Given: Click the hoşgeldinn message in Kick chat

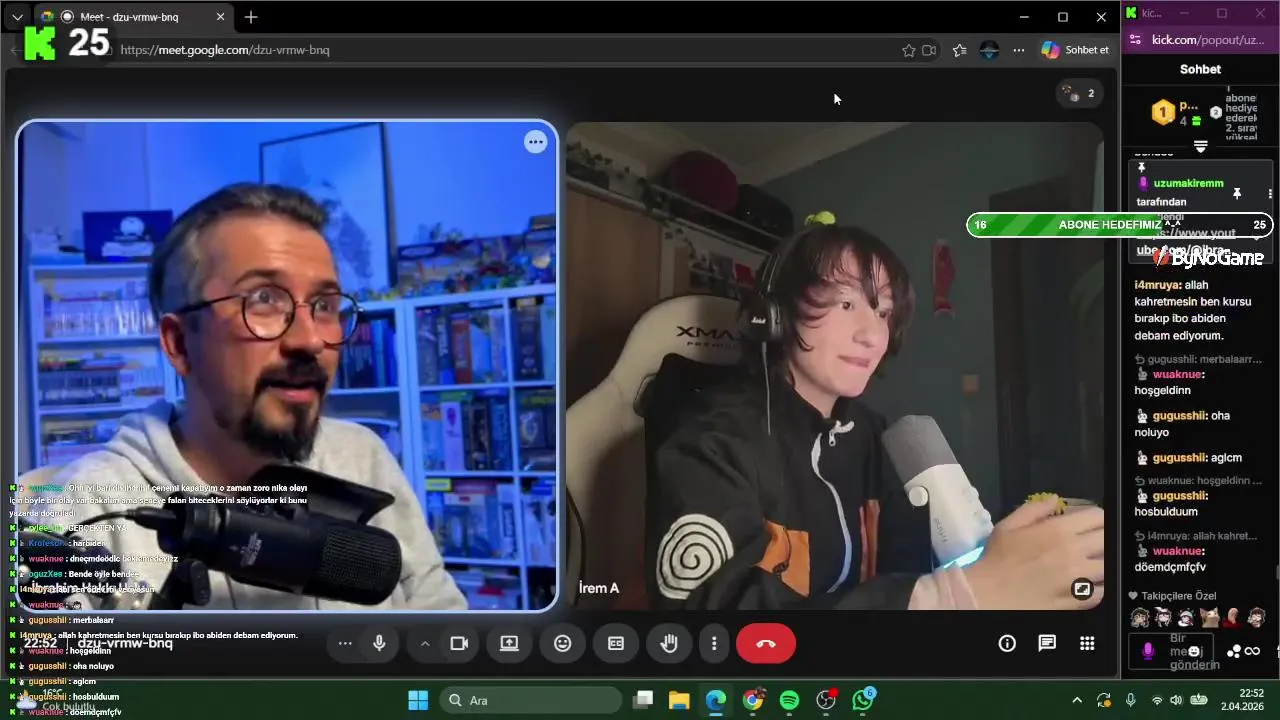Looking at the screenshot, I should point(1163,391).
